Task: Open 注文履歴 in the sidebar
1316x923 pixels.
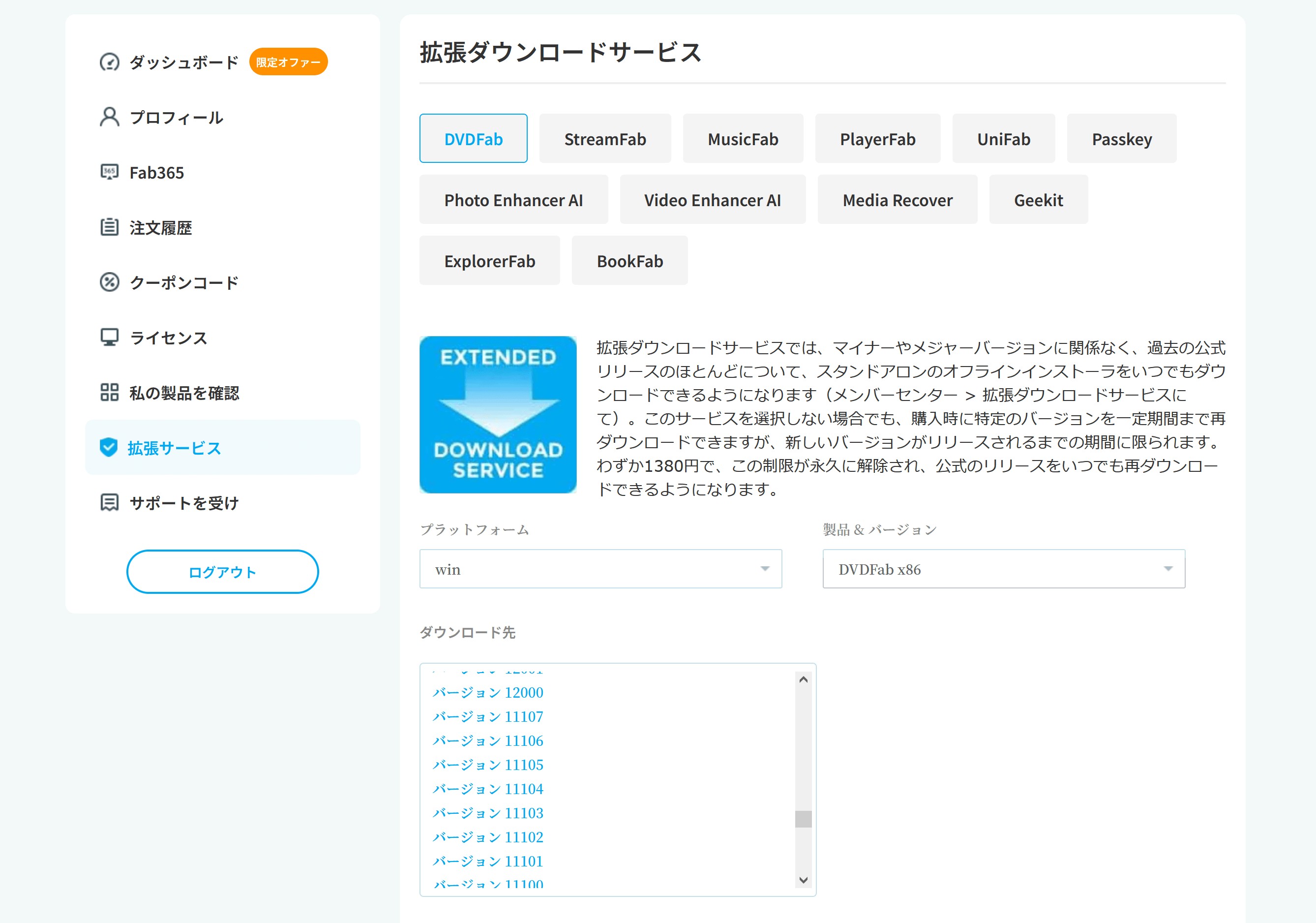Action: [160, 228]
